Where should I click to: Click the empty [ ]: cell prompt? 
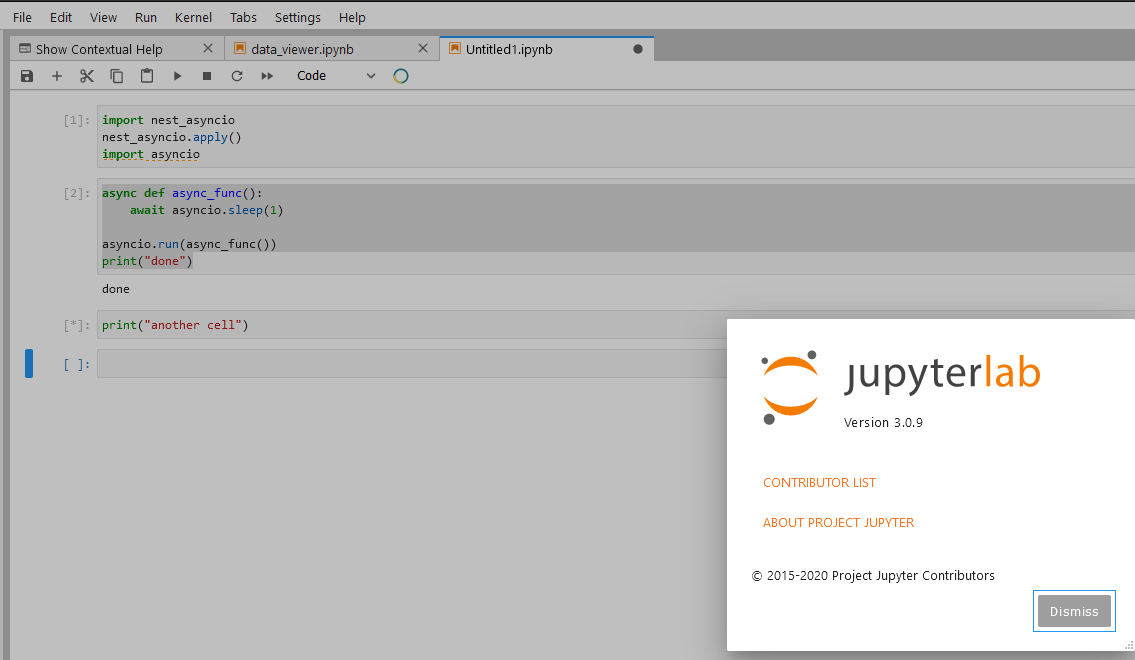coord(77,364)
